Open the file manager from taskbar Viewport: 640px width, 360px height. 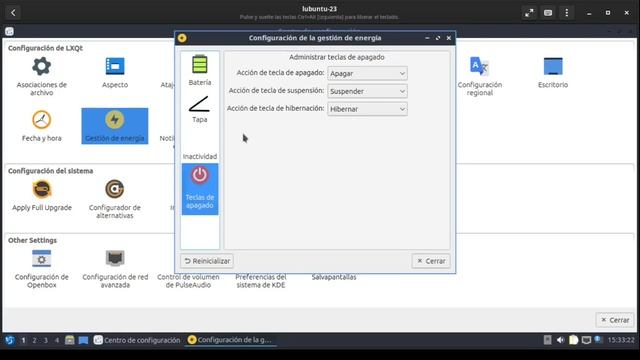point(70,340)
